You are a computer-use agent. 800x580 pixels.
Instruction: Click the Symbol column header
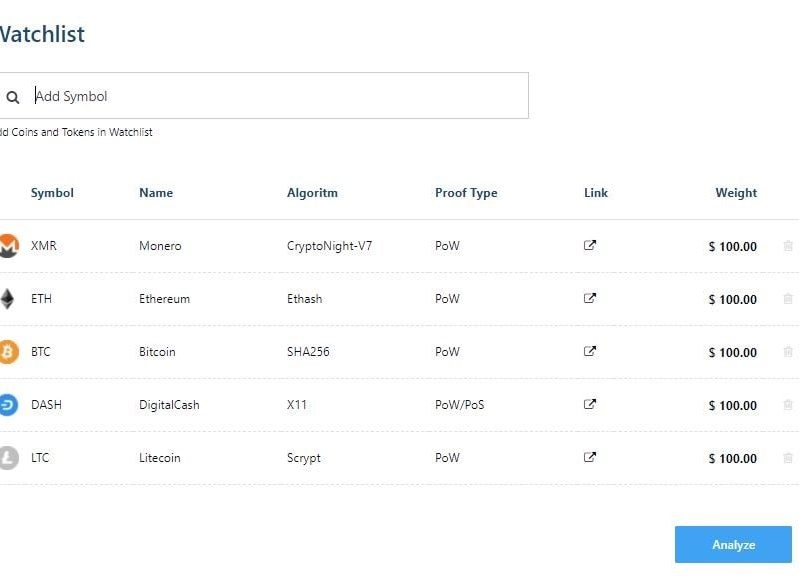point(52,193)
